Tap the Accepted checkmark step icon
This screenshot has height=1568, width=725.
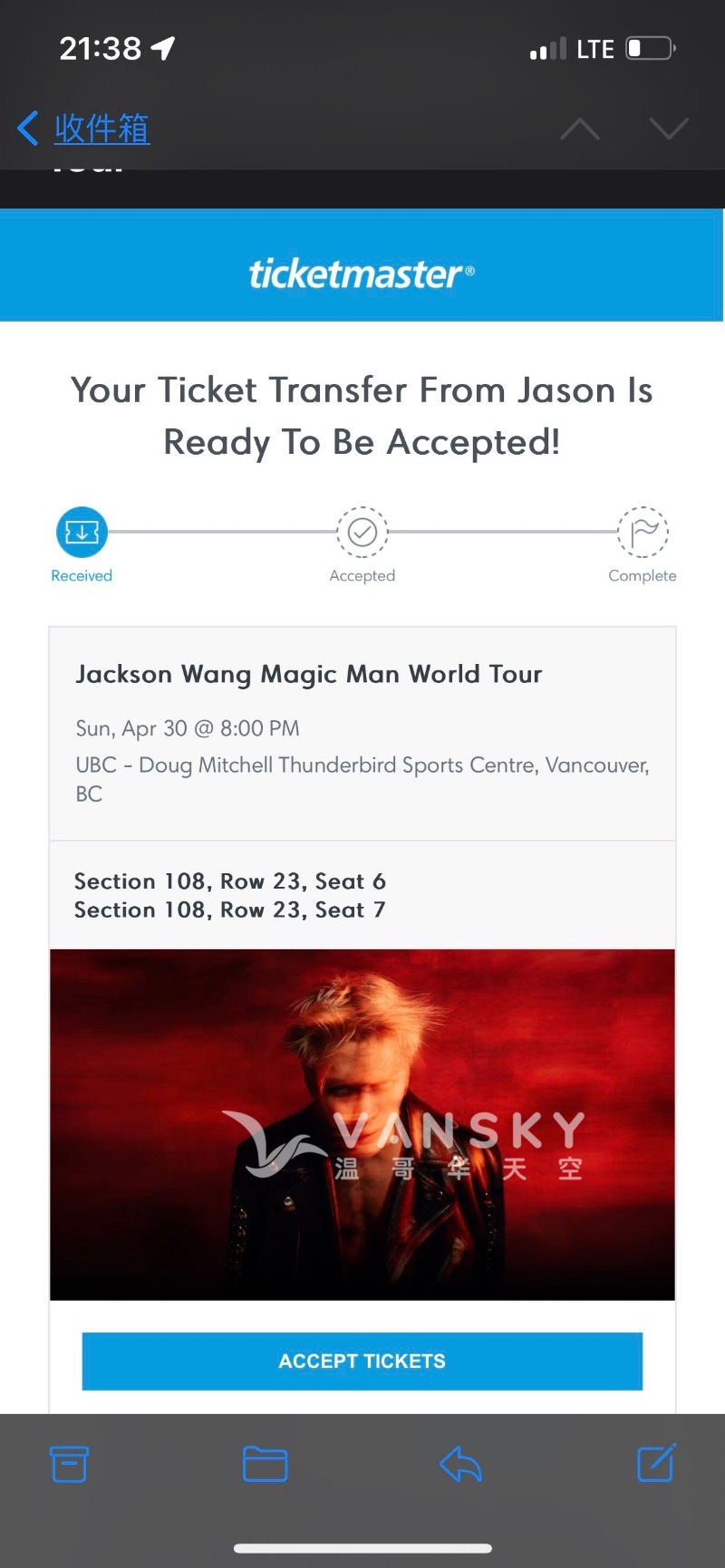coord(362,532)
